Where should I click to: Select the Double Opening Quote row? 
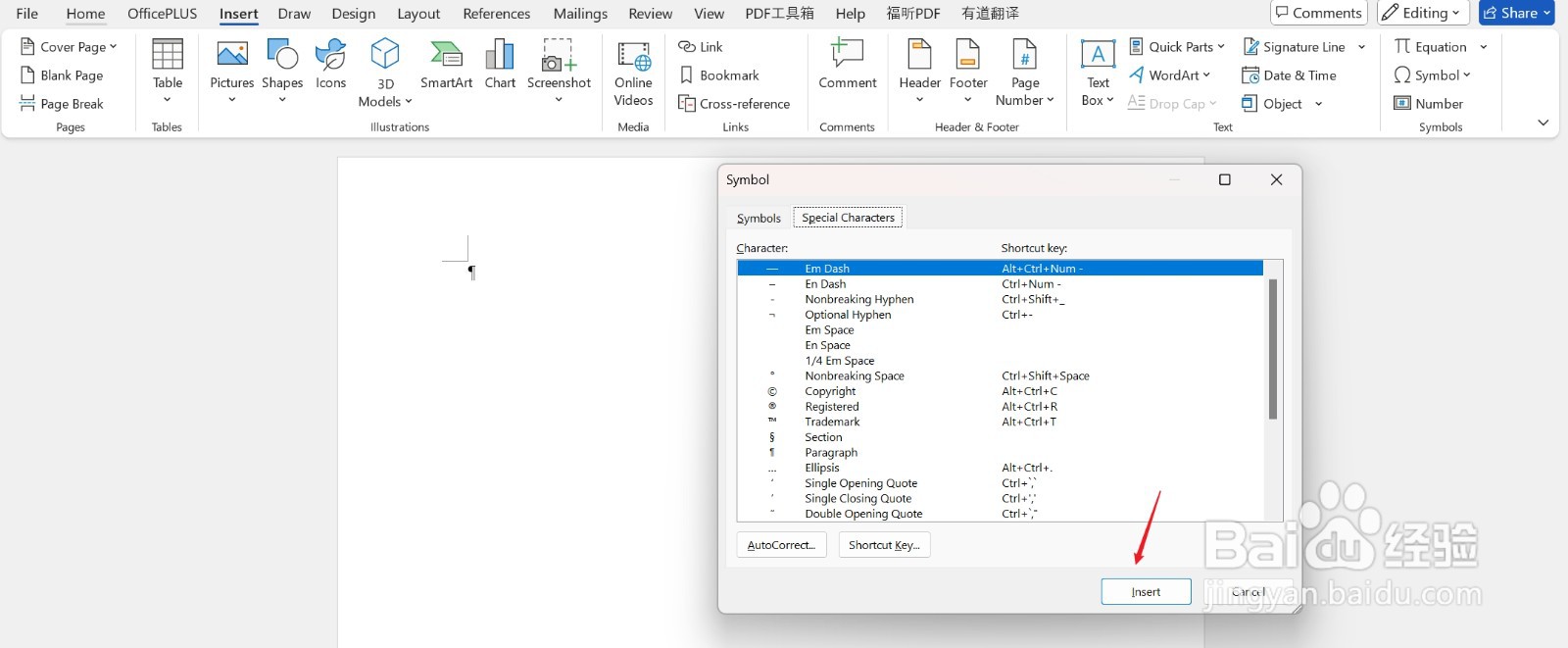pos(1001,514)
